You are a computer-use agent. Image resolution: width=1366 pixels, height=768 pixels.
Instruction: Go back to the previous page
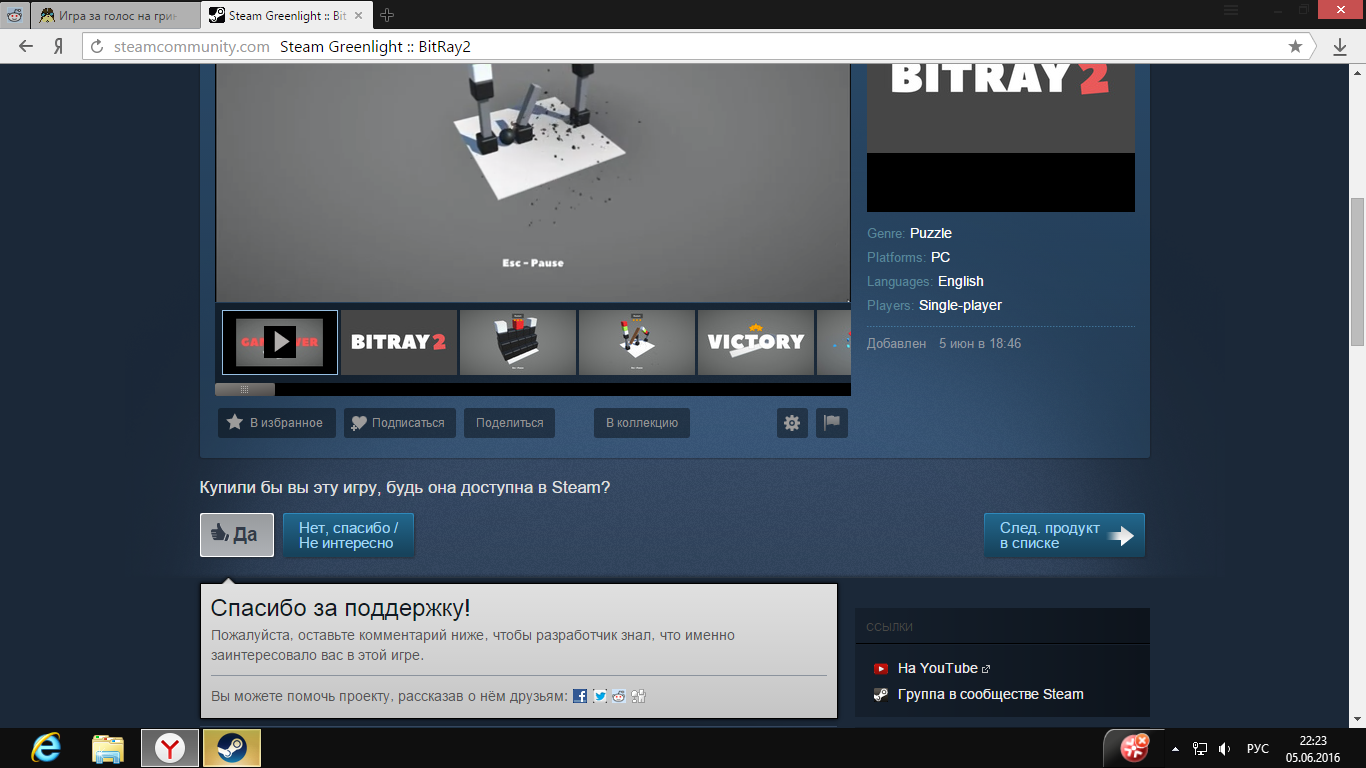point(26,46)
